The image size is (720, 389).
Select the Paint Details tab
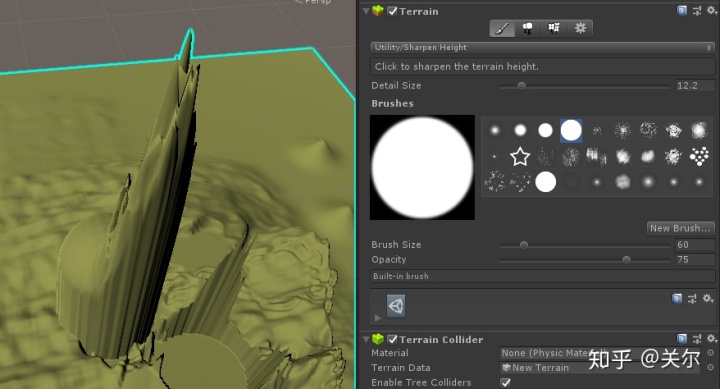(x=554, y=28)
